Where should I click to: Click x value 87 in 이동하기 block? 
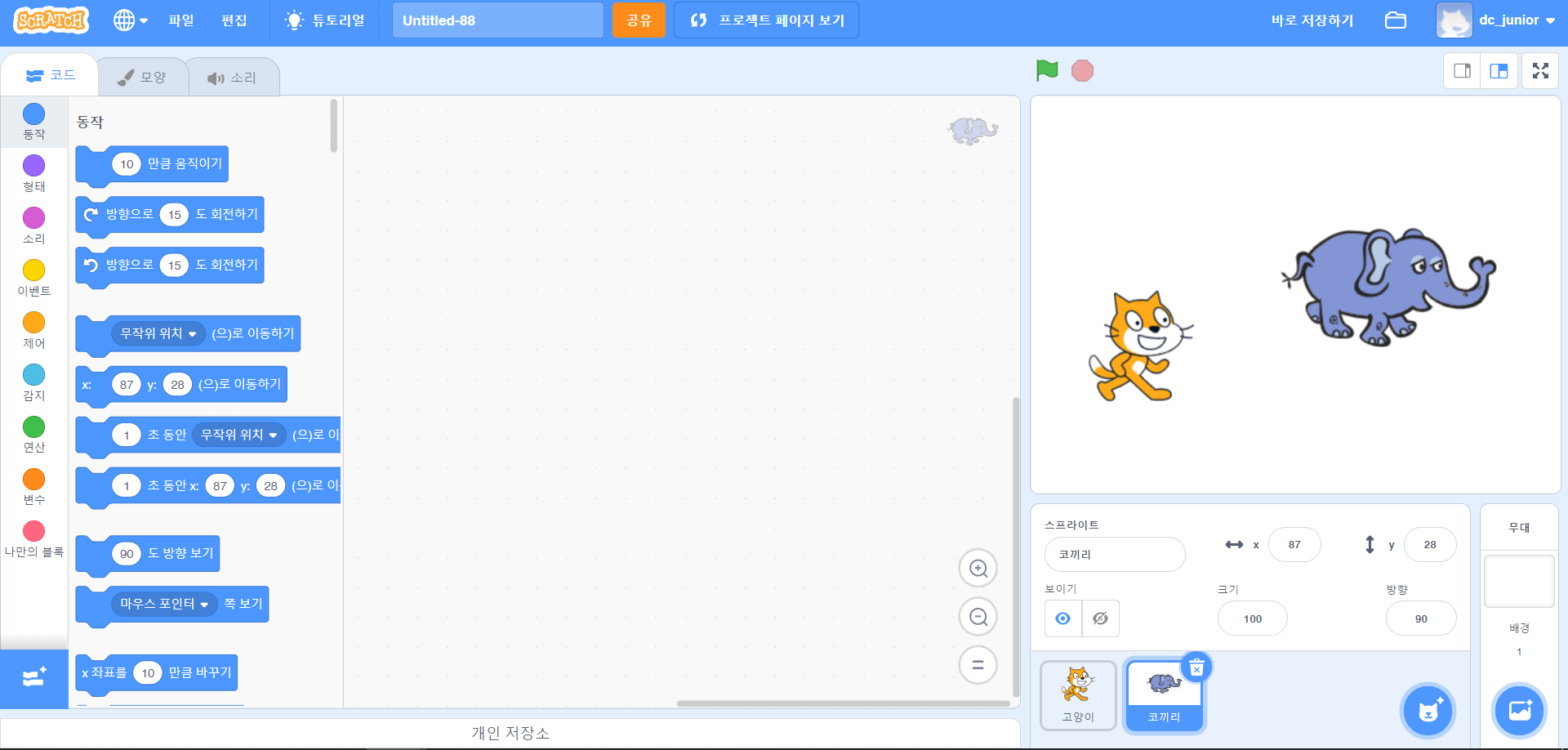(127, 384)
